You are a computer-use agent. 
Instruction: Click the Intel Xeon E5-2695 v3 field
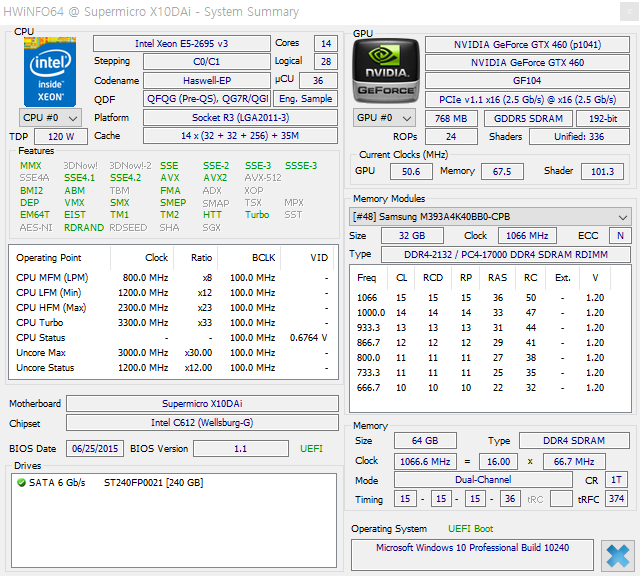click(182, 44)
